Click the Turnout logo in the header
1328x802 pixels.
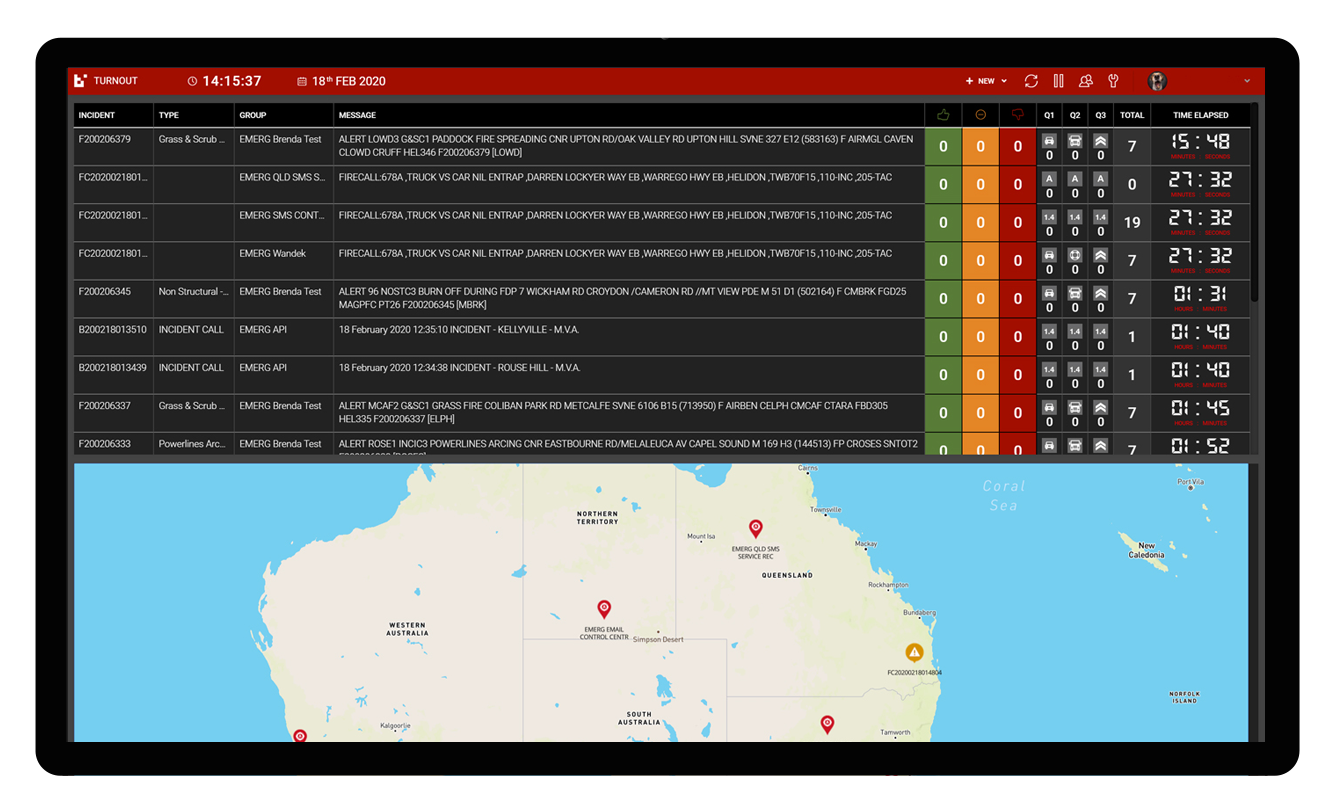81,81
